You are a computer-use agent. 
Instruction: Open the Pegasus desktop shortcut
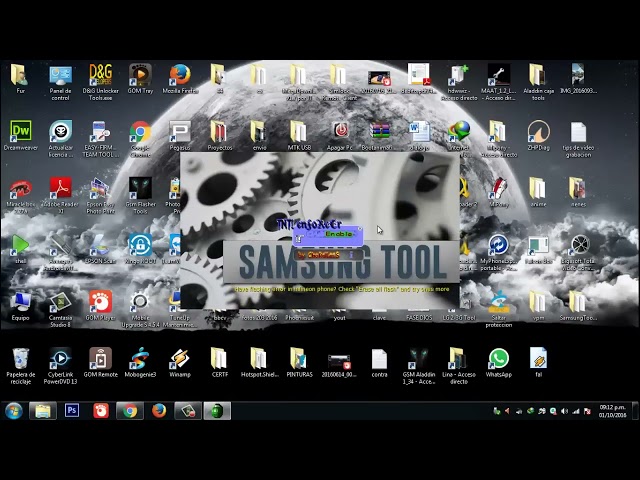tap(180, 136)
